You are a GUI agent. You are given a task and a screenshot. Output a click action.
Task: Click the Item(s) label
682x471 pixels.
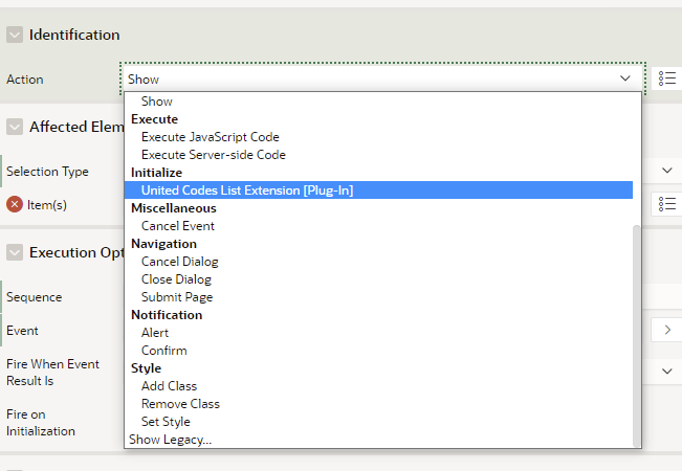pos(47,205)
